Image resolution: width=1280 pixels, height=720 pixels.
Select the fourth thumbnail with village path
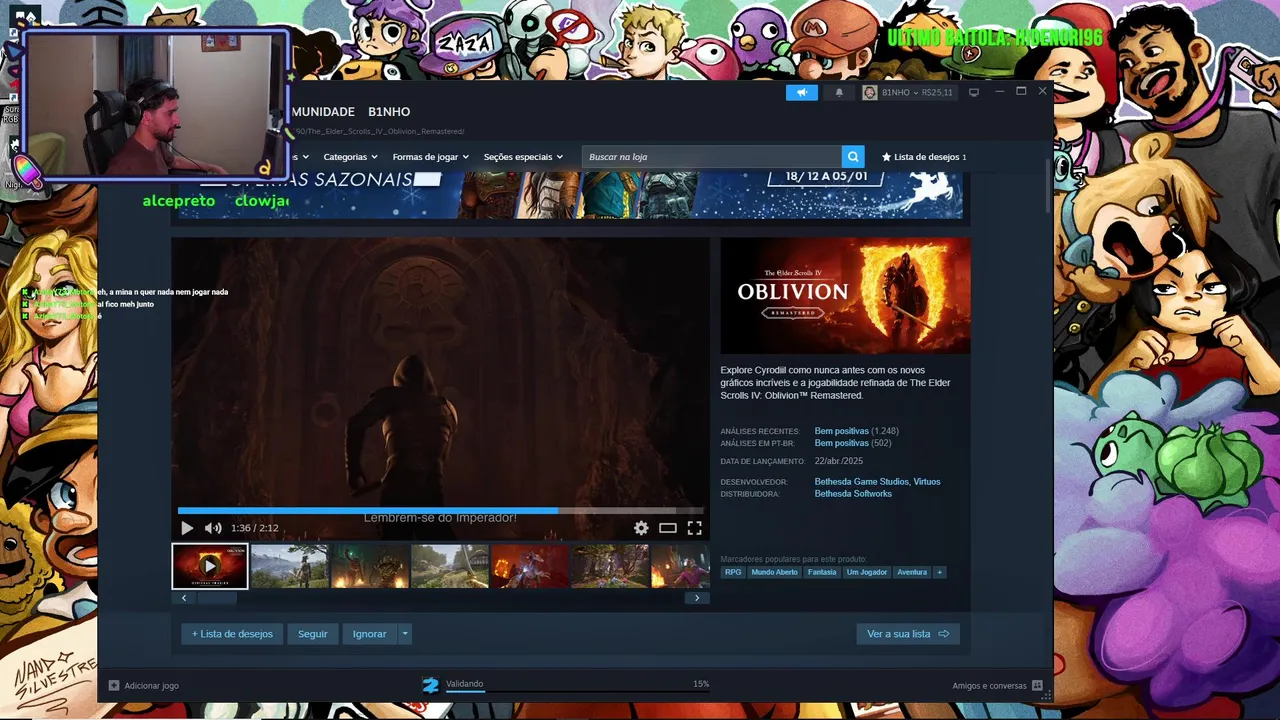coord(450,566)
